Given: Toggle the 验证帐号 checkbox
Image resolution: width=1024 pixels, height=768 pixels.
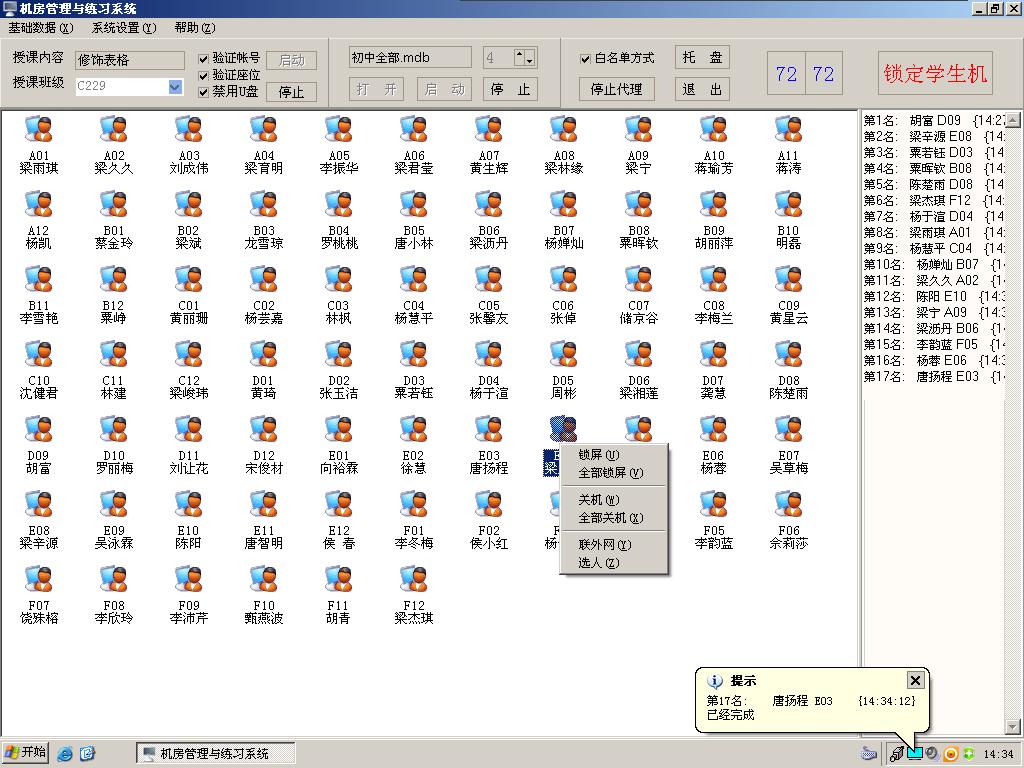Looking at the screenshot, I should coord(204,59).
